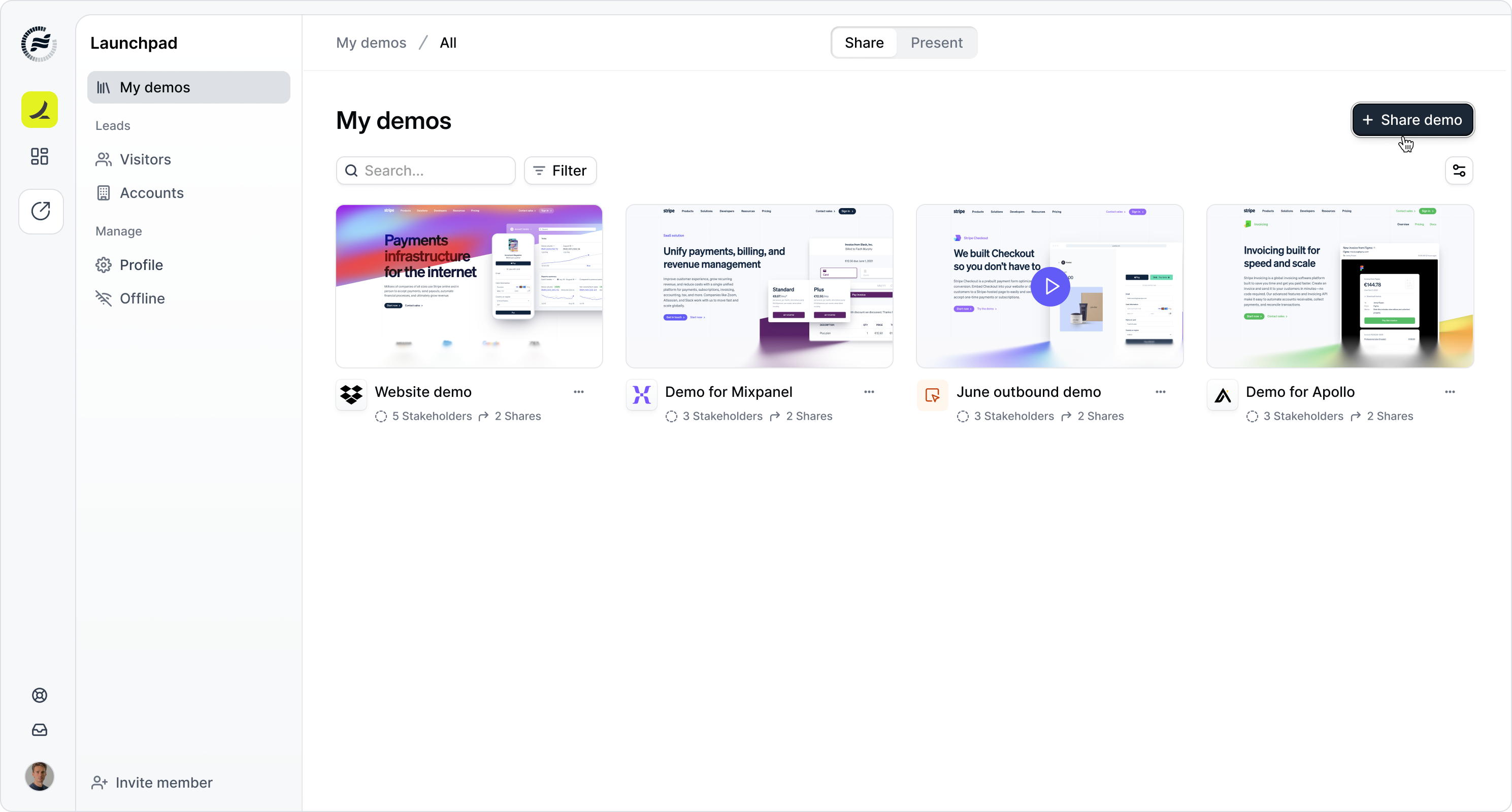The height and width of the screenshot is (812, 1512).
Task: Open the Filter dropdown
Action: point(560,171)
